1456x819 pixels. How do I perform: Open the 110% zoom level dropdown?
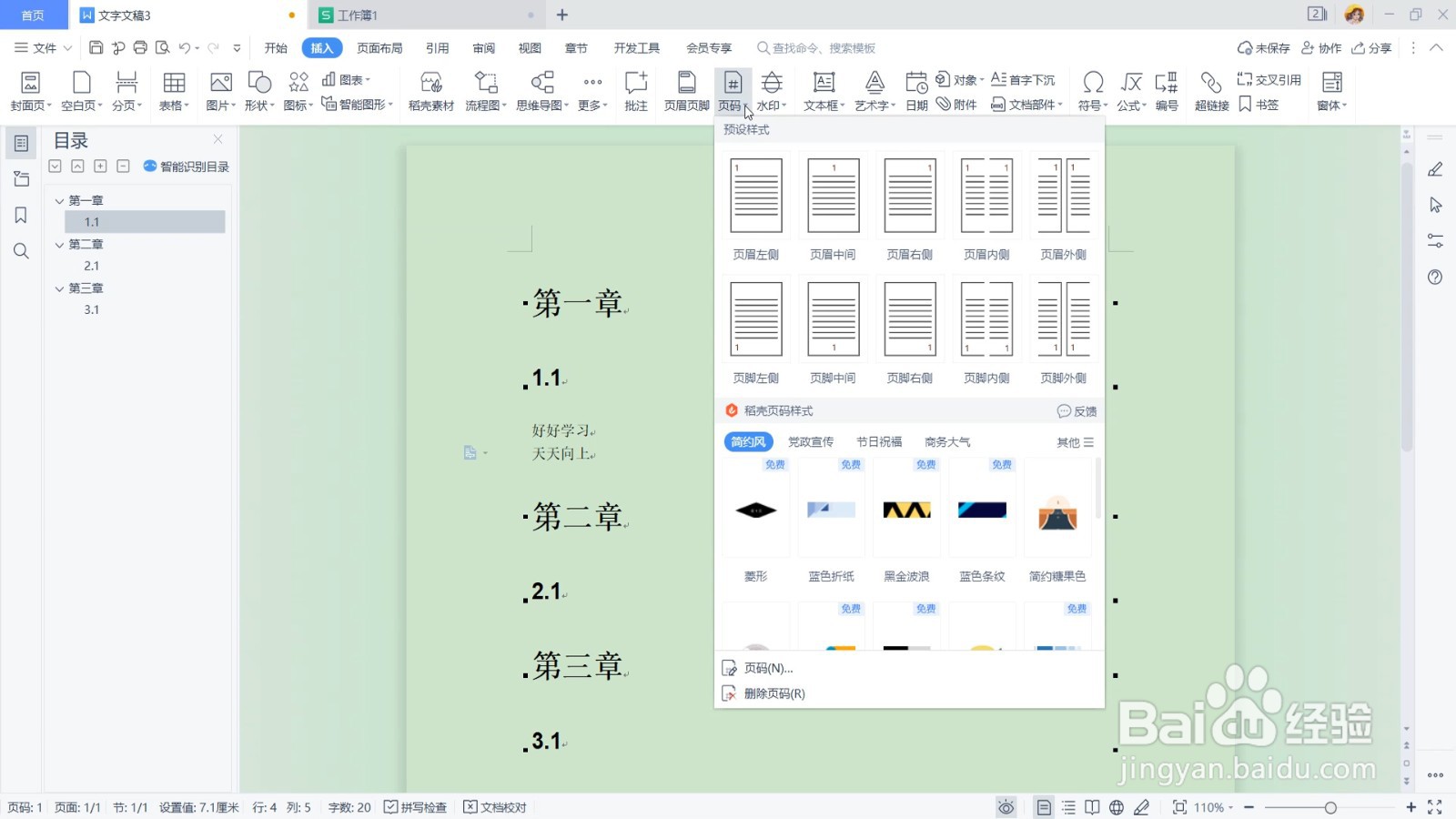point(1214,807)
